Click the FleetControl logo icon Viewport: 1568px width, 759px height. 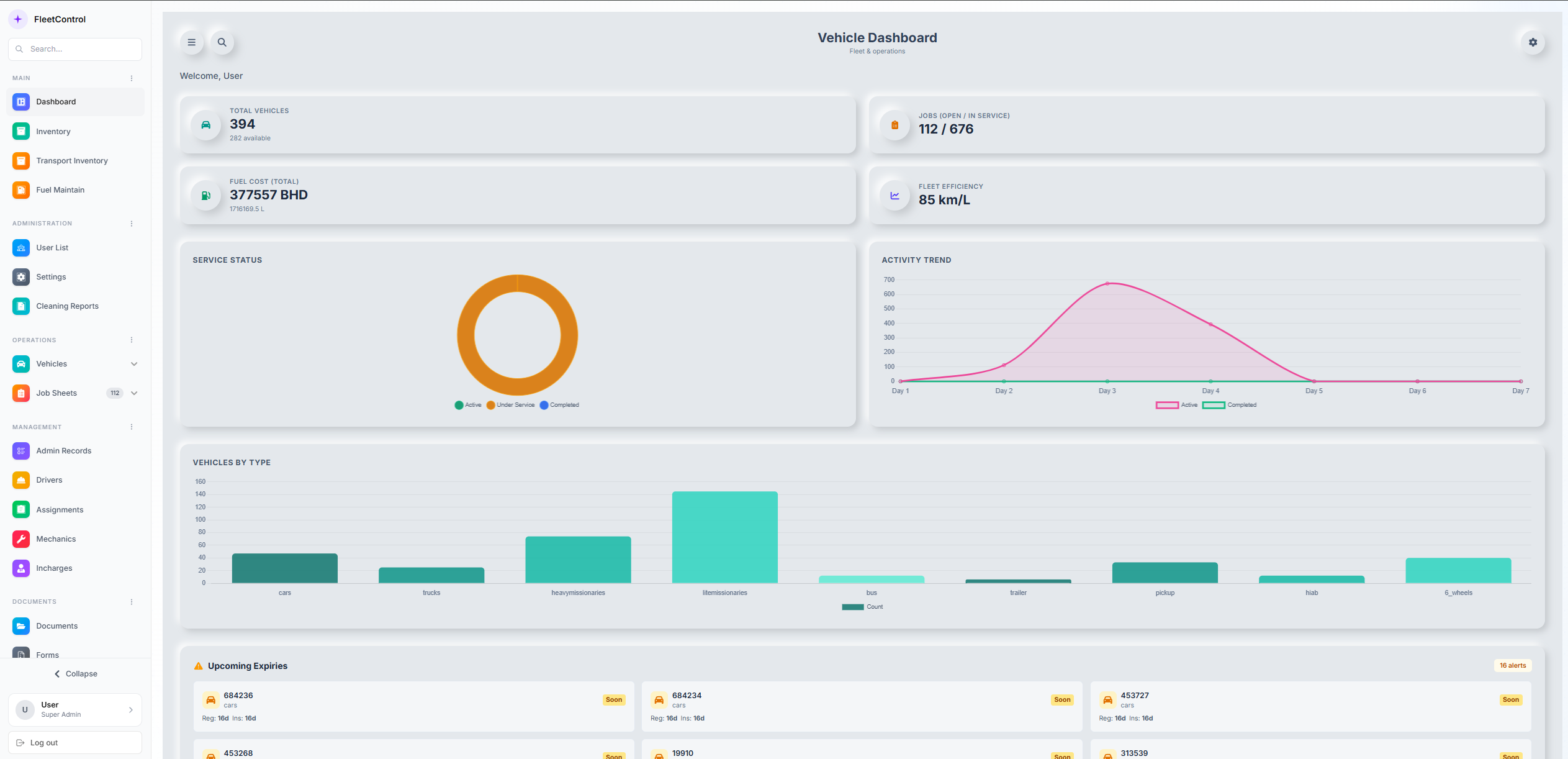pyautogui.click(x=18, y=19)
